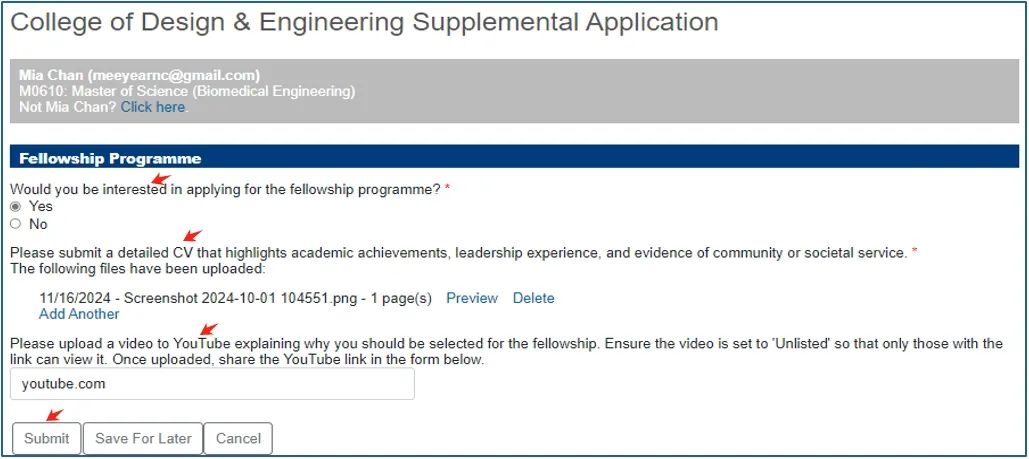Click Add Another to upload file
1029x459 pixels.
pos(79,314)
